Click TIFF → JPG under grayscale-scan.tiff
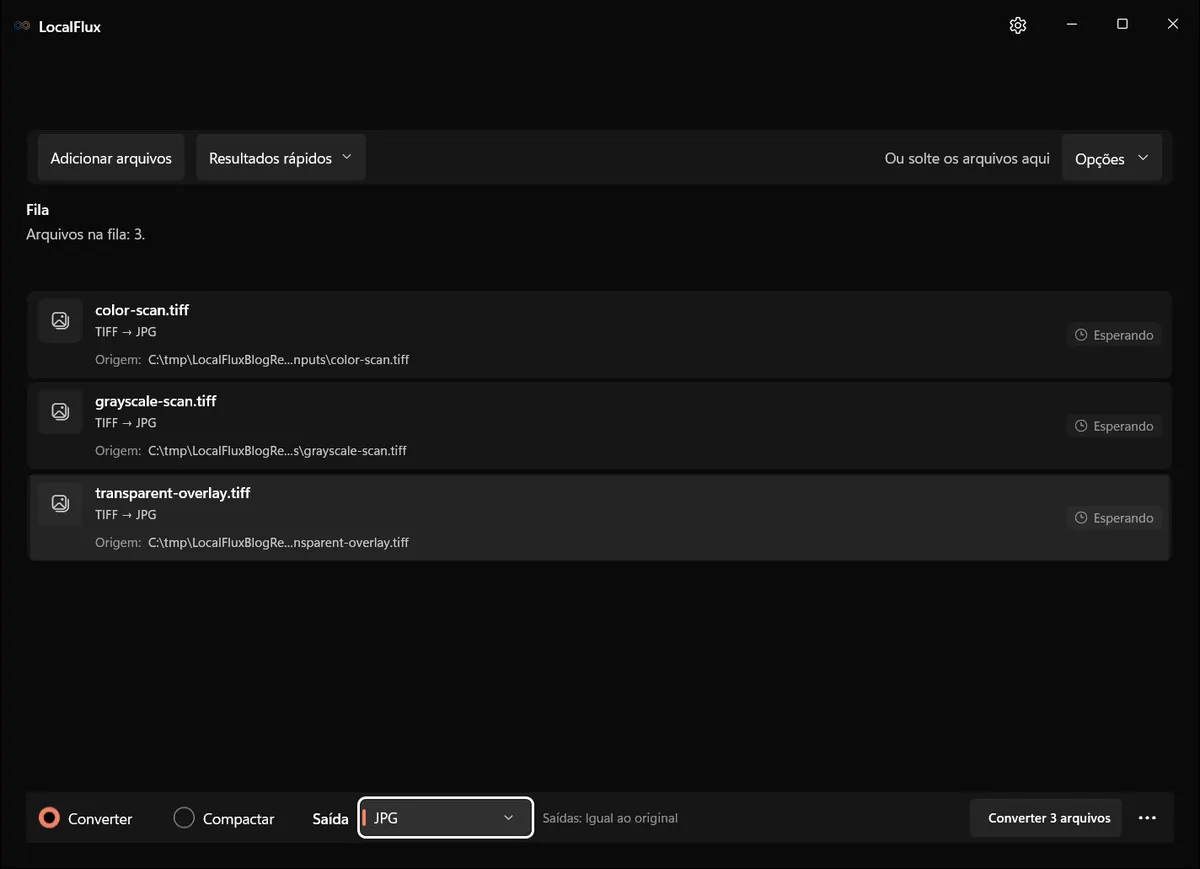The image size is (1200, 869). (126, 423)
